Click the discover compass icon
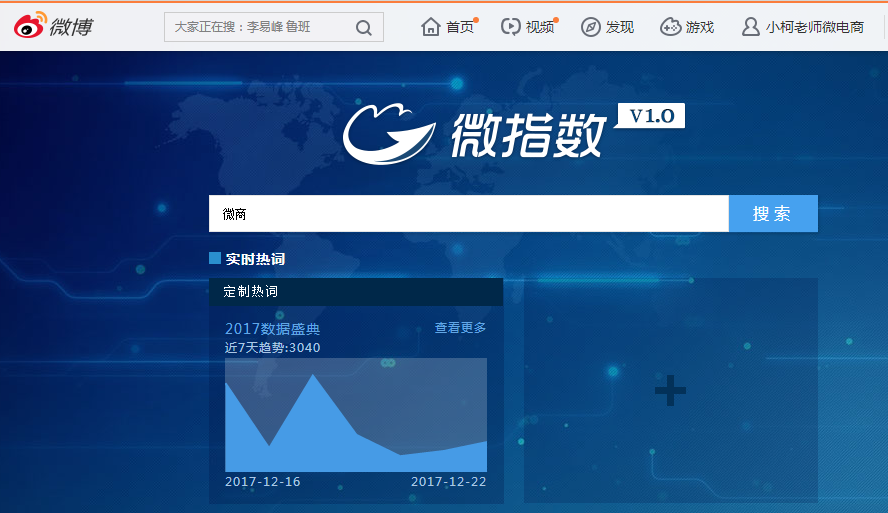 [x=591, y=27]
